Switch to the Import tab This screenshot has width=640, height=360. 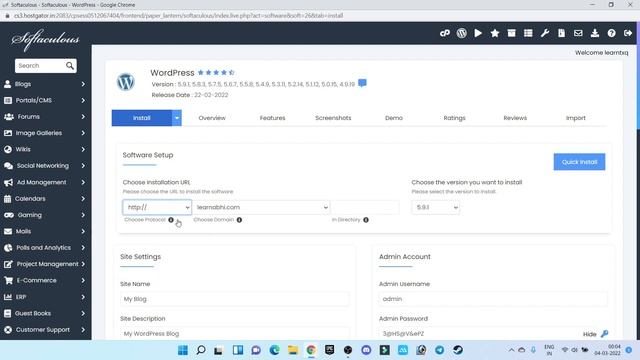(x=576, y=118)
